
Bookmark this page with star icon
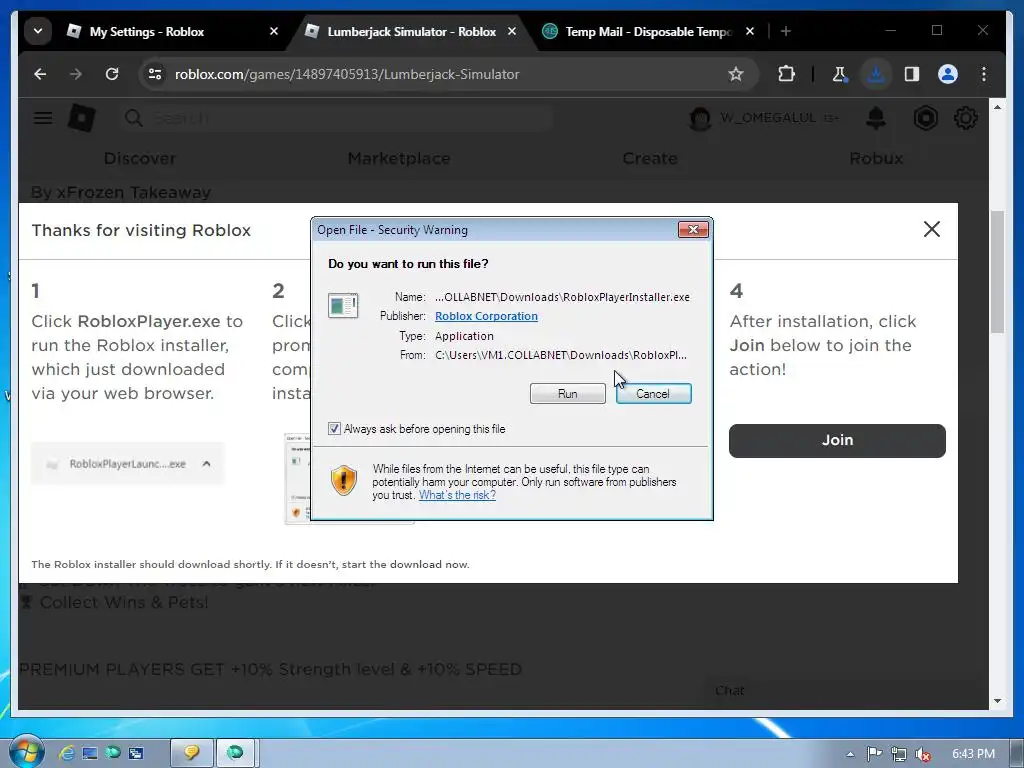(736, 74)
